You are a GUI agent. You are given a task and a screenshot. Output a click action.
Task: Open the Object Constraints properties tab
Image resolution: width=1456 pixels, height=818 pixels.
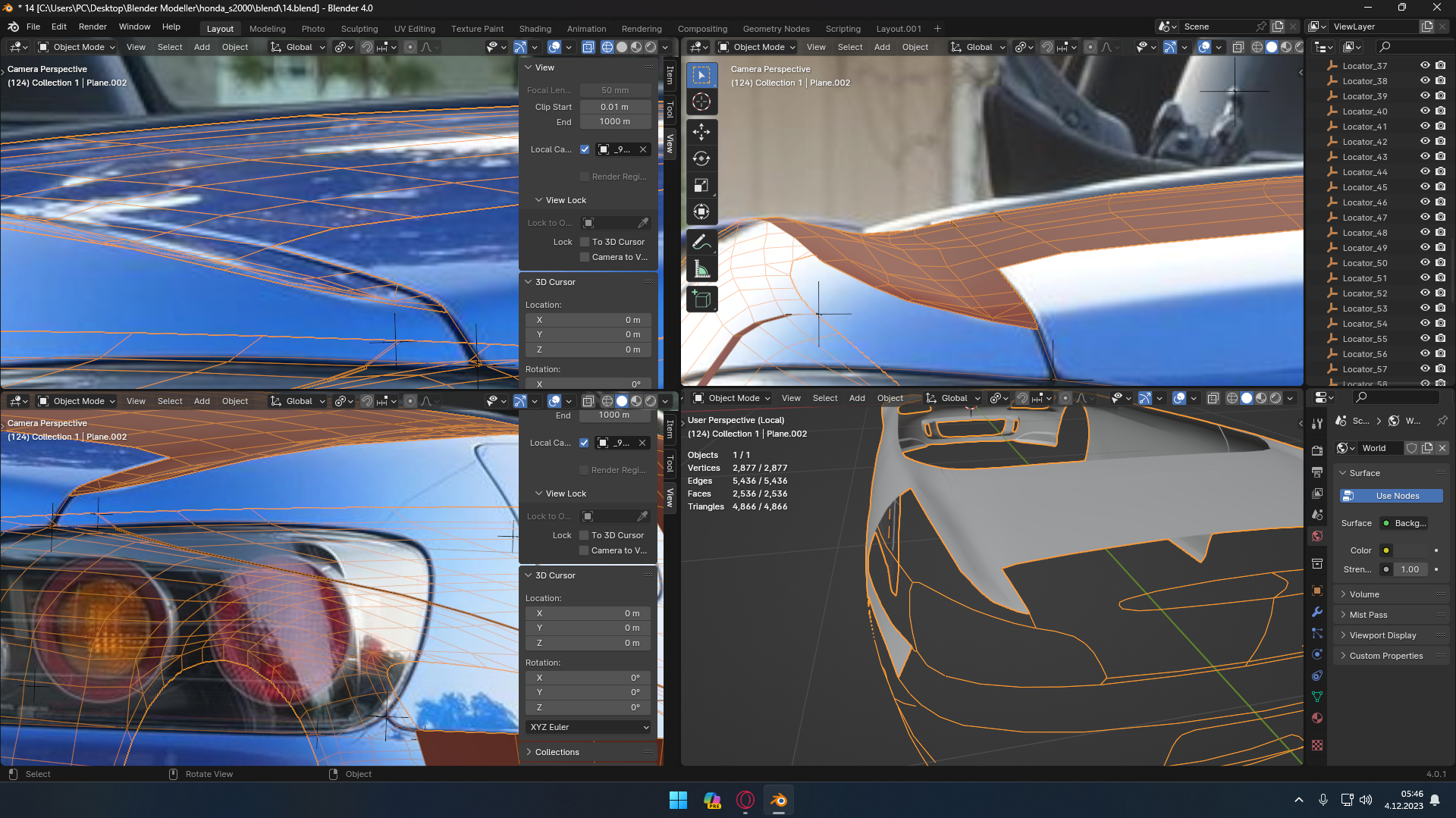pos(1317,675)
